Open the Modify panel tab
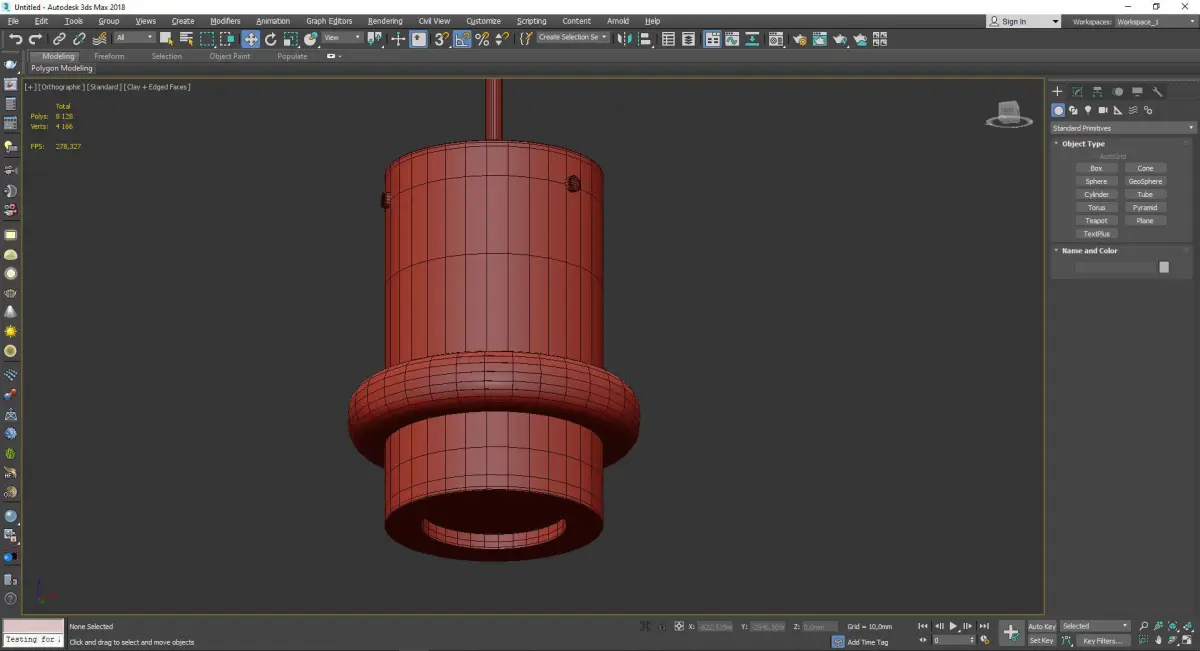The image size is (1200, 651). [x=1077, y=91]
